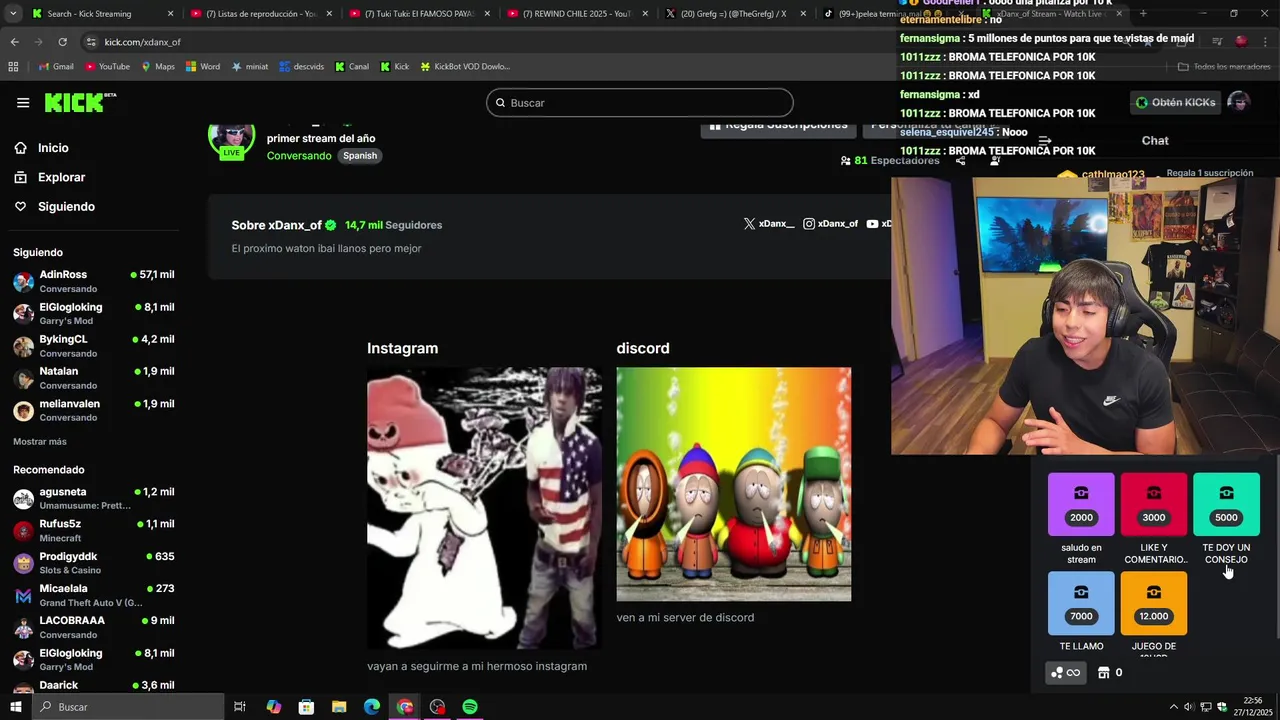The width and height of the screenshot is (1280, 720).
Task: Open the tab search dropdown arrow
Action: click(x=12, y=14)
